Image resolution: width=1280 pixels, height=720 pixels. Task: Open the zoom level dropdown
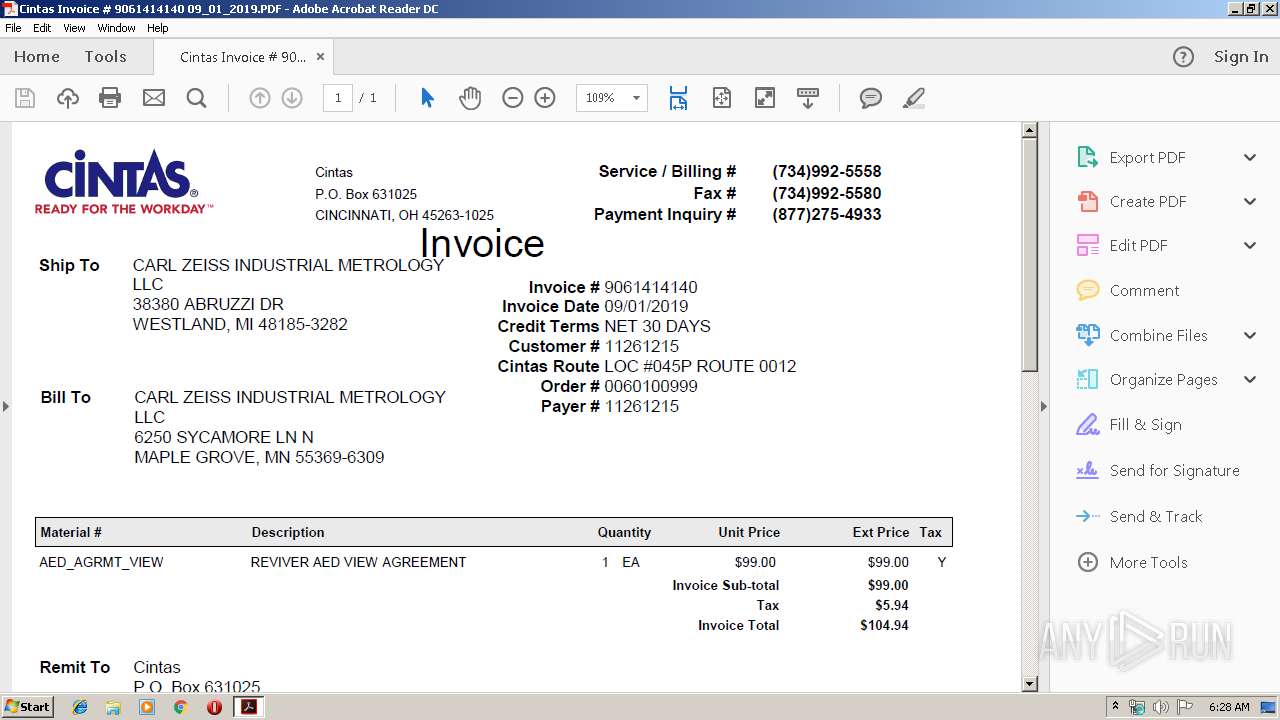pyautogui.click(x=636, y=98)
